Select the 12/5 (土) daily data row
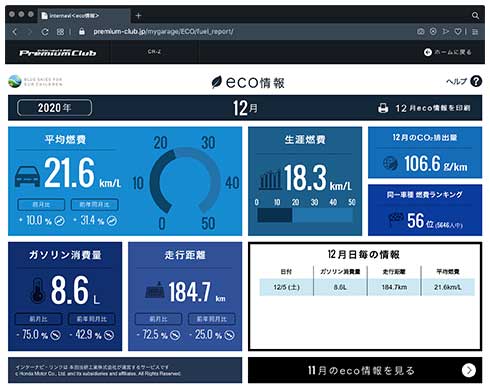Viewport: 490px width, 391px height. coord(367,287)
